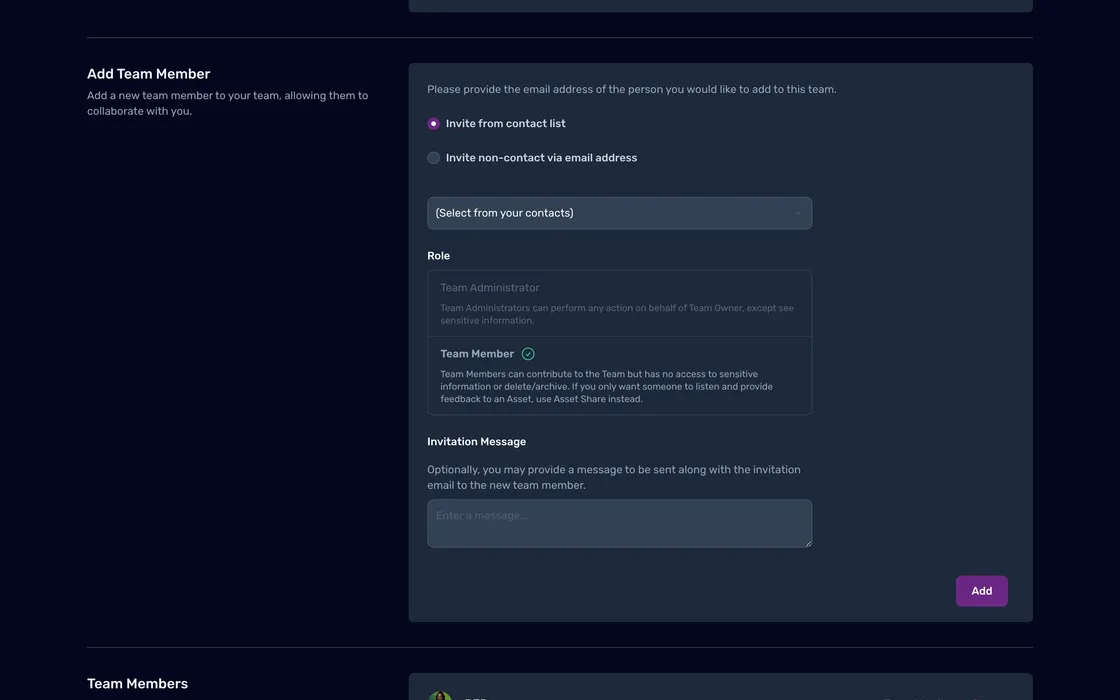Click into the invitation message text box
The image size is (1120, 700).
(x=619, y=523)
